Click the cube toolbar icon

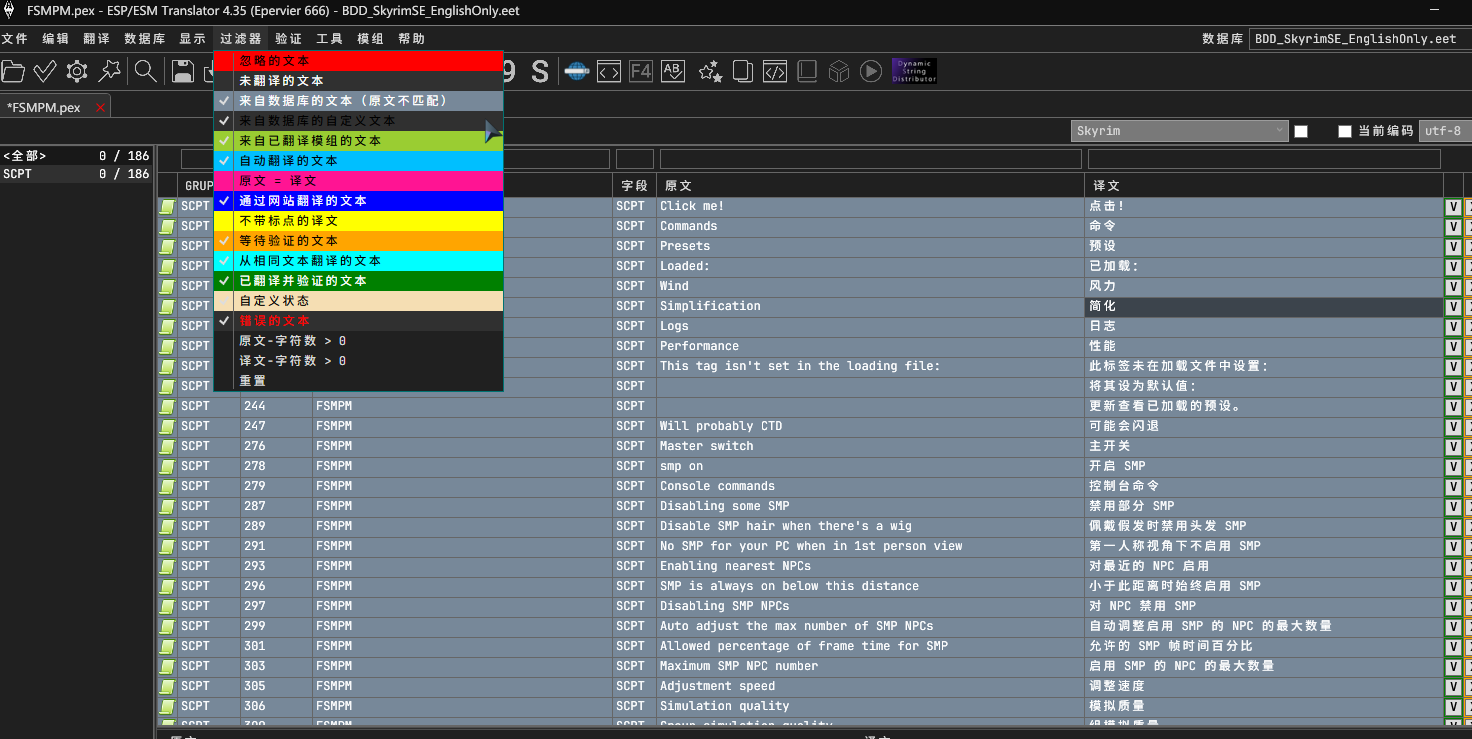point(839,71)
